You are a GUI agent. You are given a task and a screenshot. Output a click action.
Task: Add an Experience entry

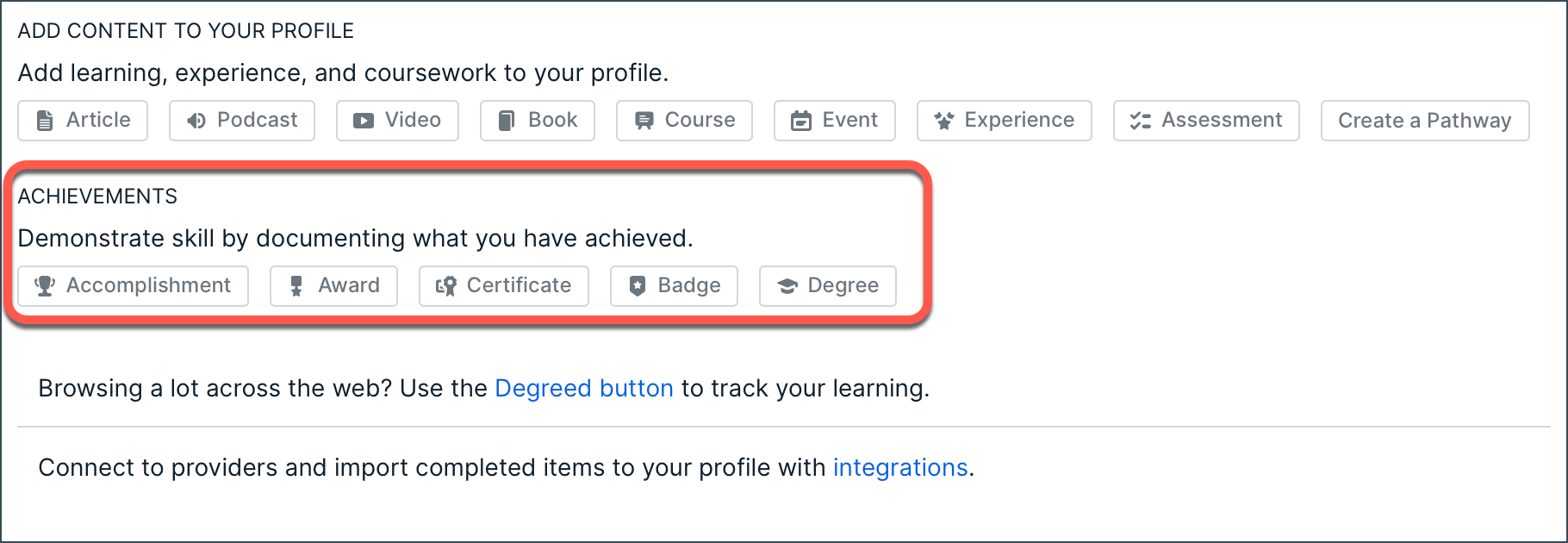(x=1005, y=121)
